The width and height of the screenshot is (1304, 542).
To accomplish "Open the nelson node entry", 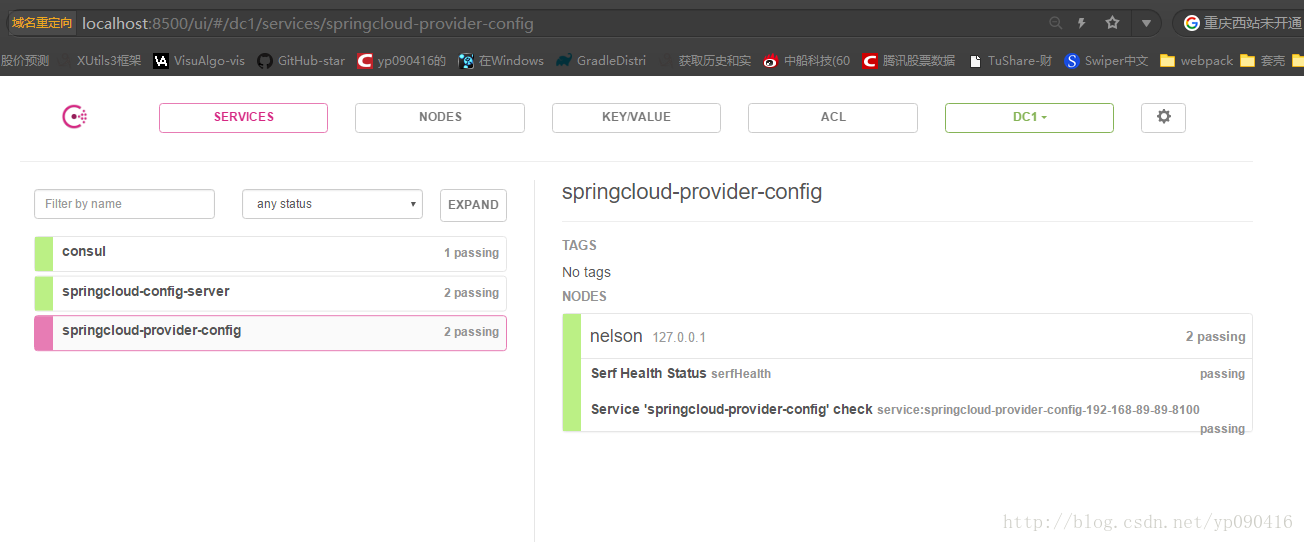I will [616, 337].
